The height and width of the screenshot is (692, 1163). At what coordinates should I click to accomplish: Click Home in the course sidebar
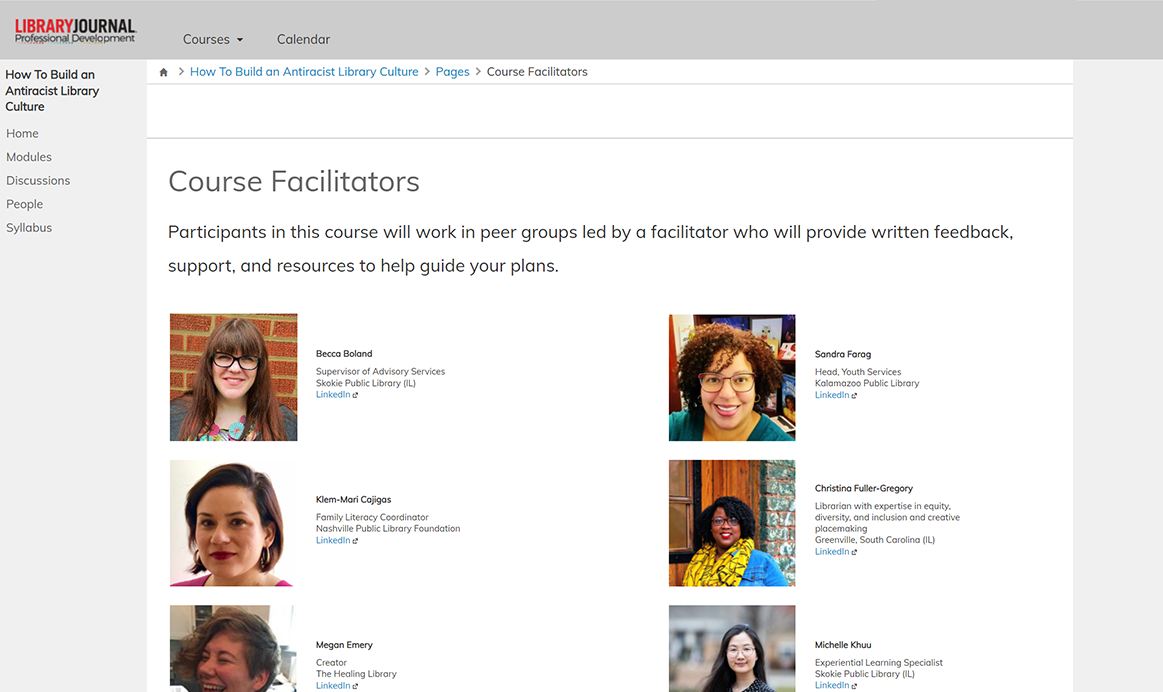click(22, 133)
